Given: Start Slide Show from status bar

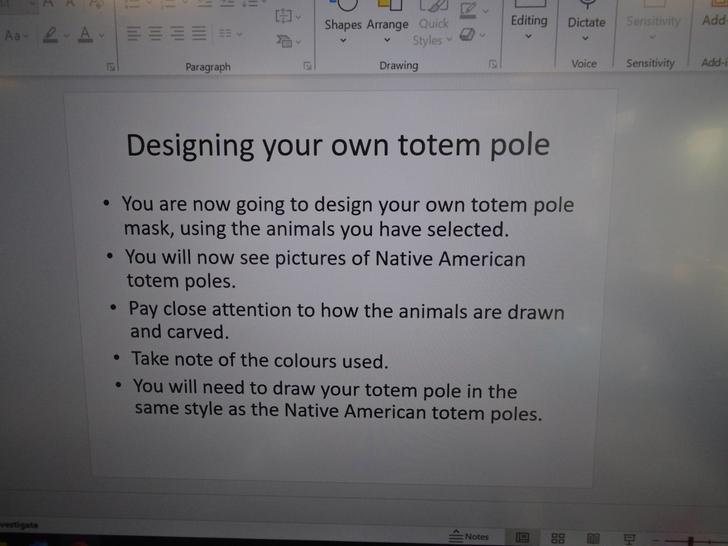Looking at the screenshot, I should [x=629, y=539].
